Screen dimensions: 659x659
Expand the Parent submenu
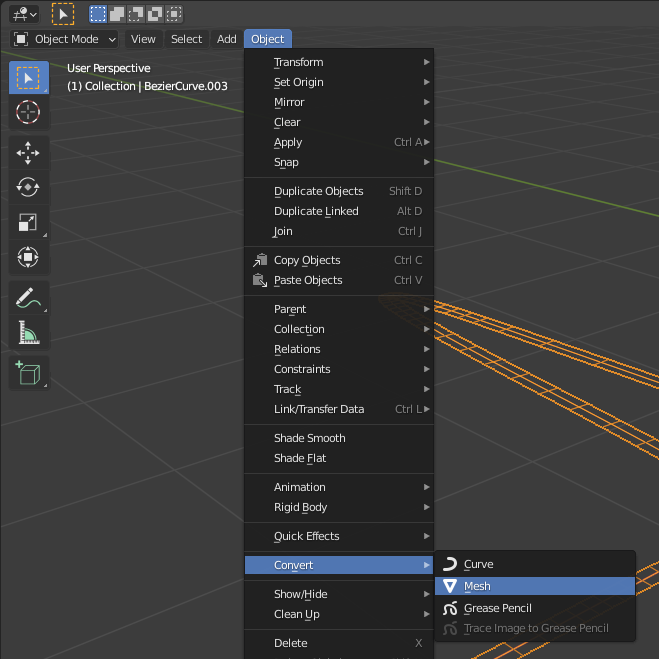tap(339, 309)
